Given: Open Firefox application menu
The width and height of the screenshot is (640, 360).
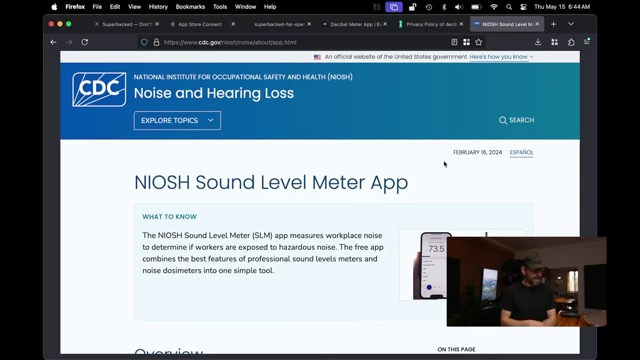Looking at the screenshot, I should [587, 42].
